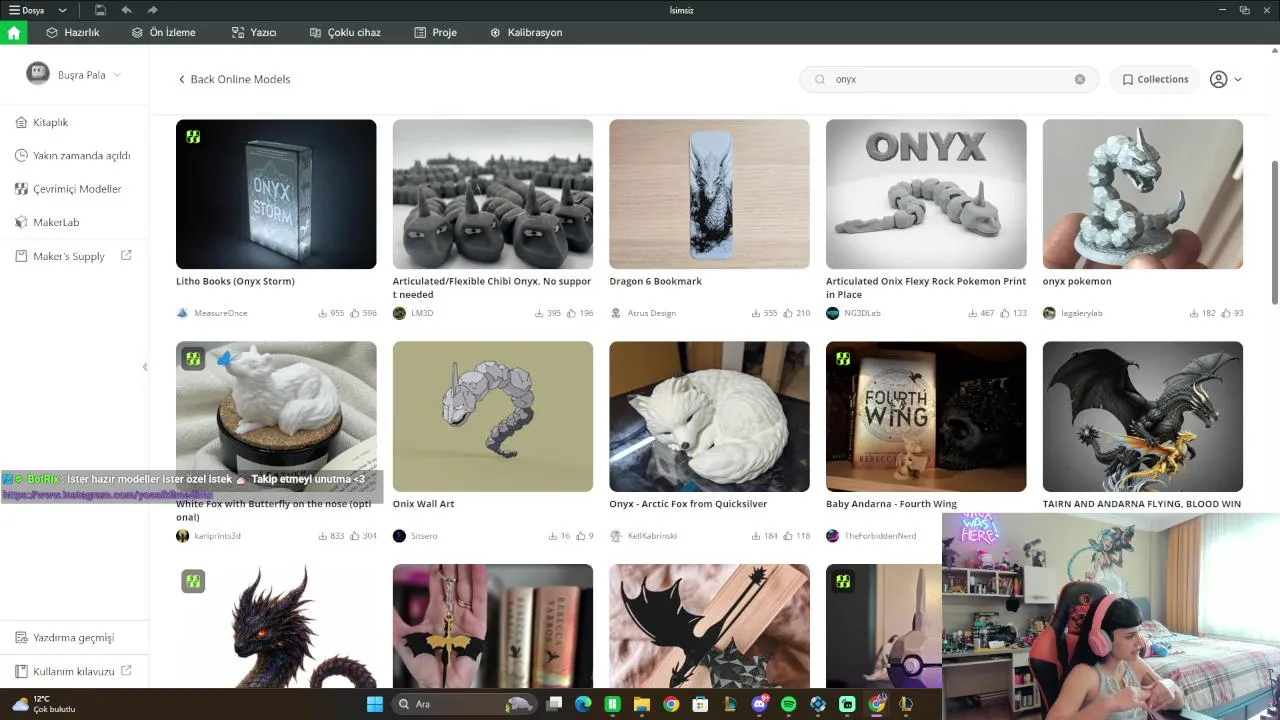
Task: Collapse the sidebar with the double chevron
Action: (x=145, y=367)
